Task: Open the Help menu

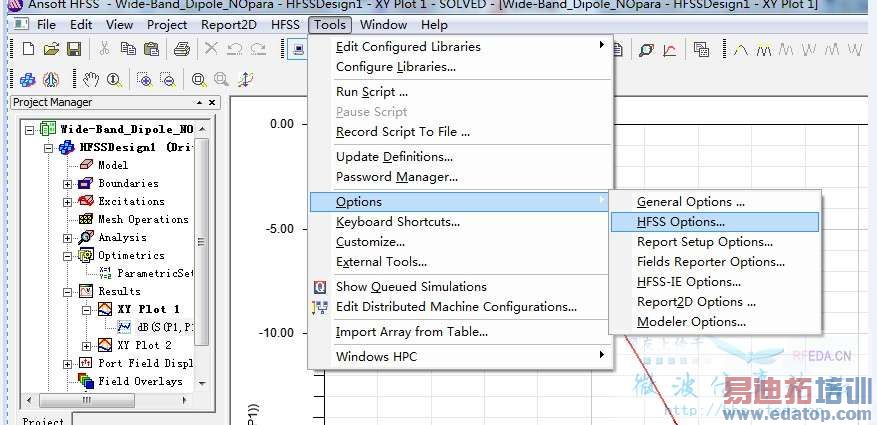Action: 434,25
